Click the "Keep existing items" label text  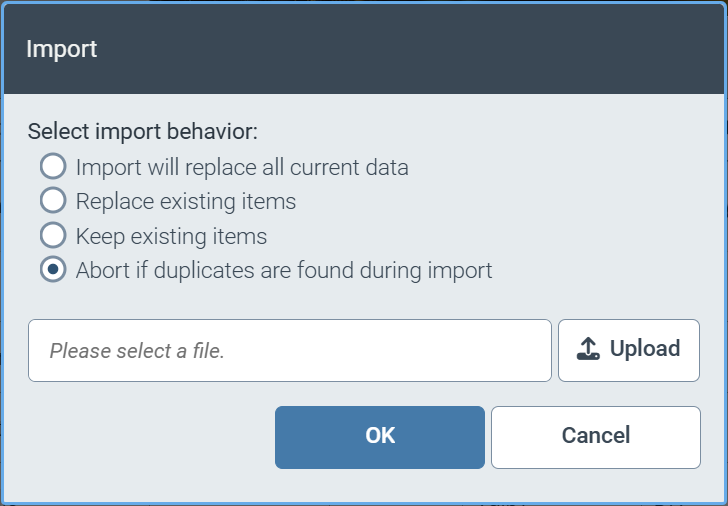point(171,236)
